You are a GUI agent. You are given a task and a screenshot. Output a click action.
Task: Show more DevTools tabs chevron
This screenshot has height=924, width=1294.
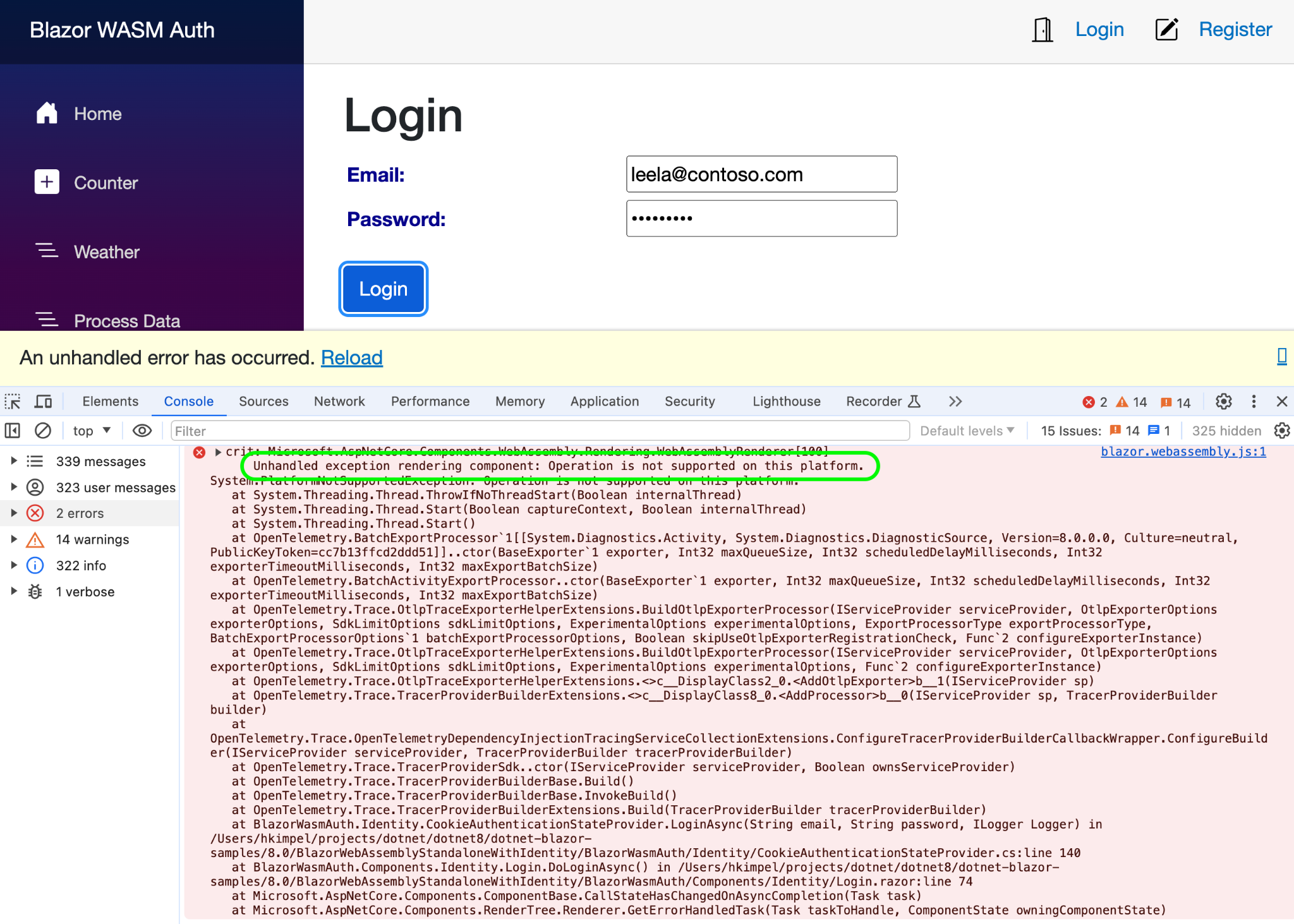click(955, 402)
